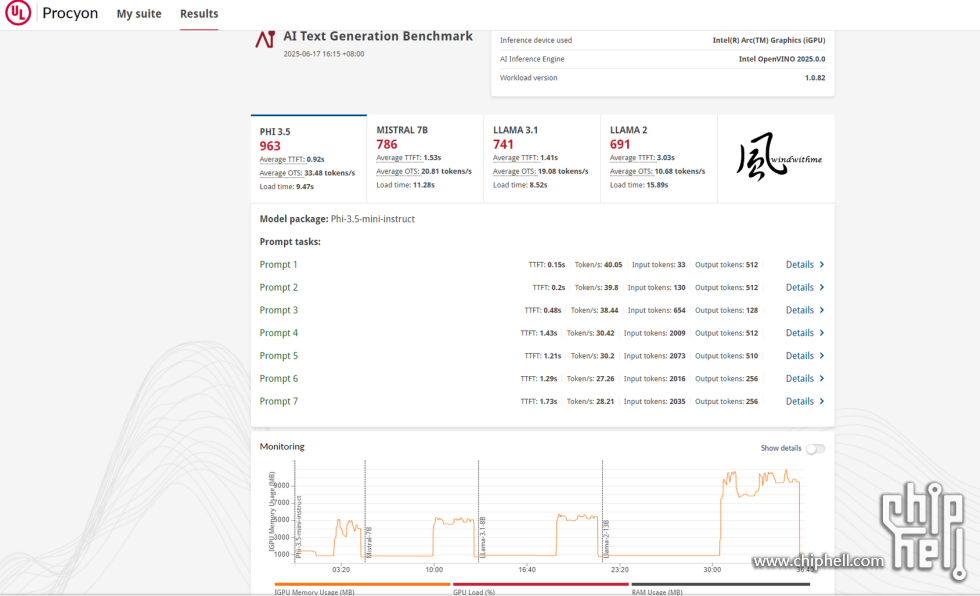The width and height of the screenshot is (980, 596).
Task: Click the Procyon brand title
Action: [70, 13]
